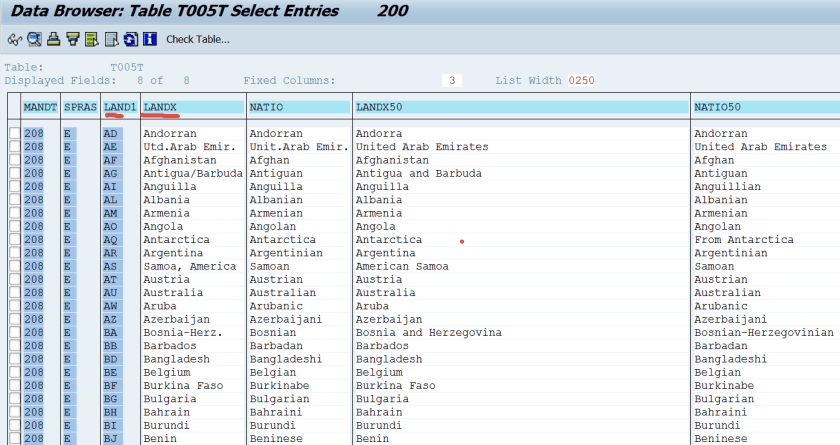Click the magnifier details icon

pyautogui.click(x=33, y=40)
